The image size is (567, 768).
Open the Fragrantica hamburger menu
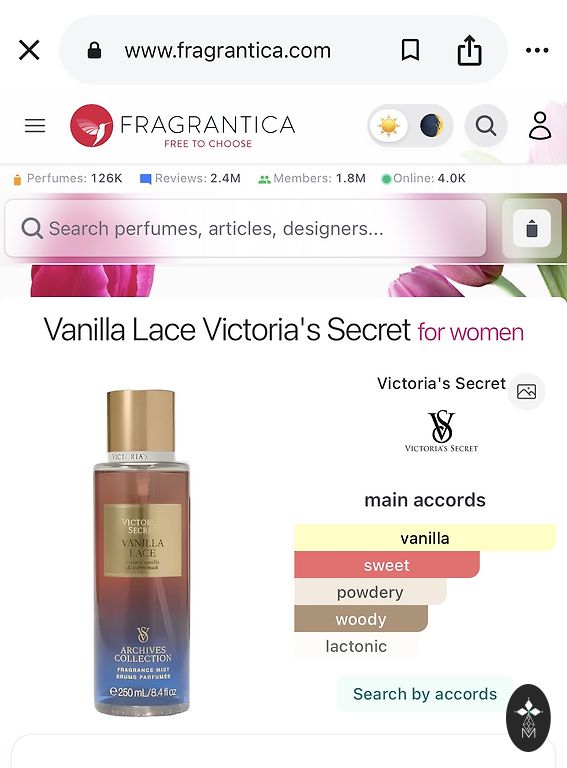click(x=35, y=126)
